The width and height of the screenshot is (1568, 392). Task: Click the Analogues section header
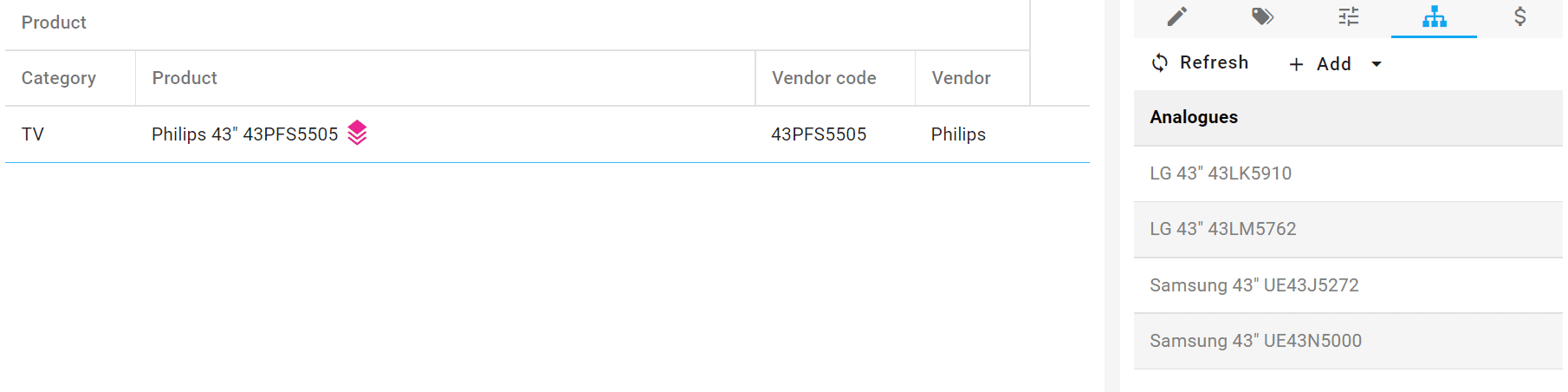(x=1193, y=117)
